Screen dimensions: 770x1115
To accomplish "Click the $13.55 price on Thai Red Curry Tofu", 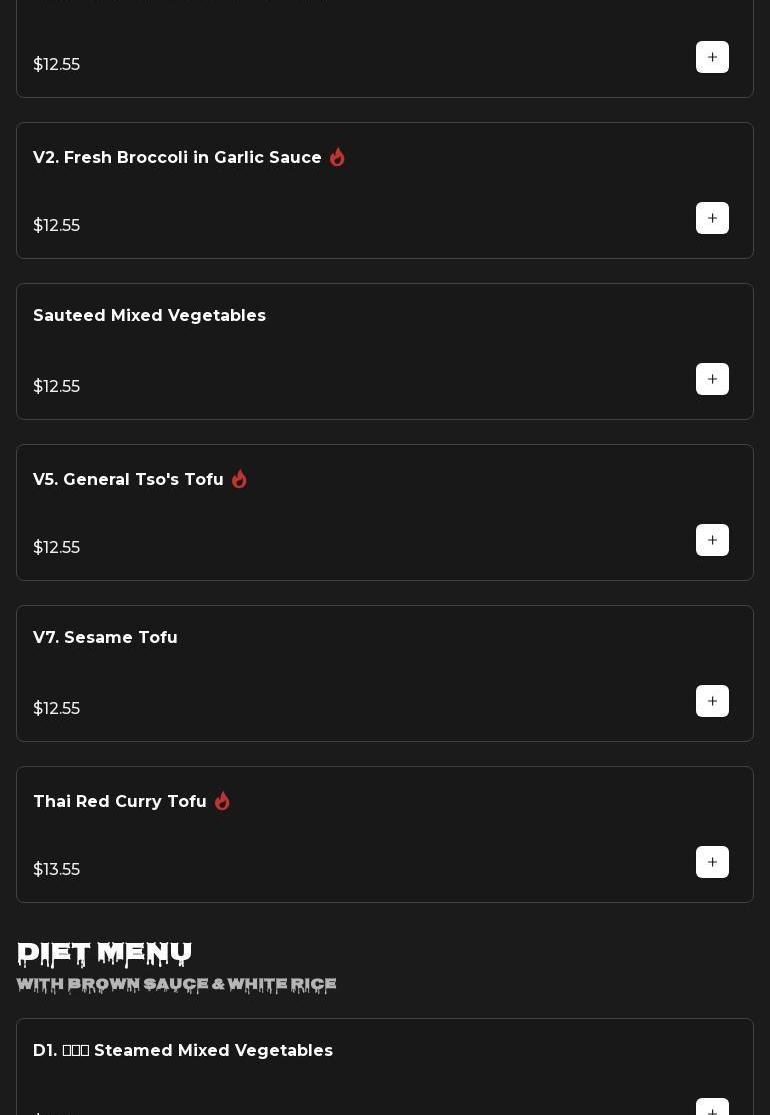I will click(56, 870).
